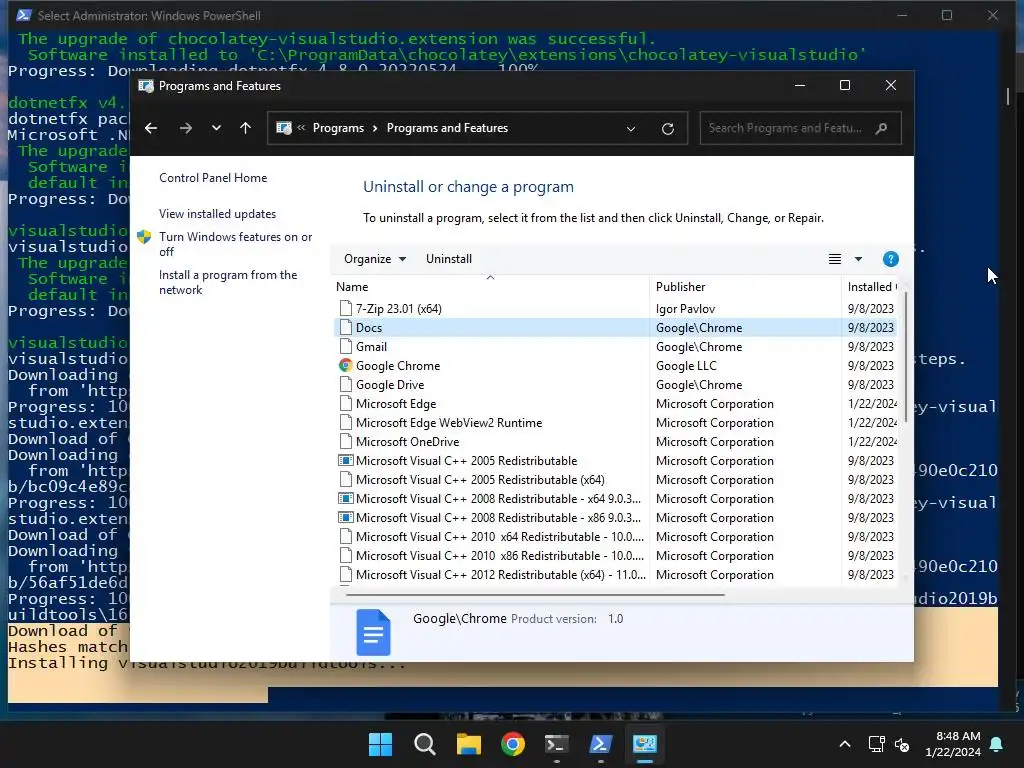Image resolution: width=1024 pixels, height=768 pixels.
Task: Open the recent locations chevron
Action: [x=216, y=128]
